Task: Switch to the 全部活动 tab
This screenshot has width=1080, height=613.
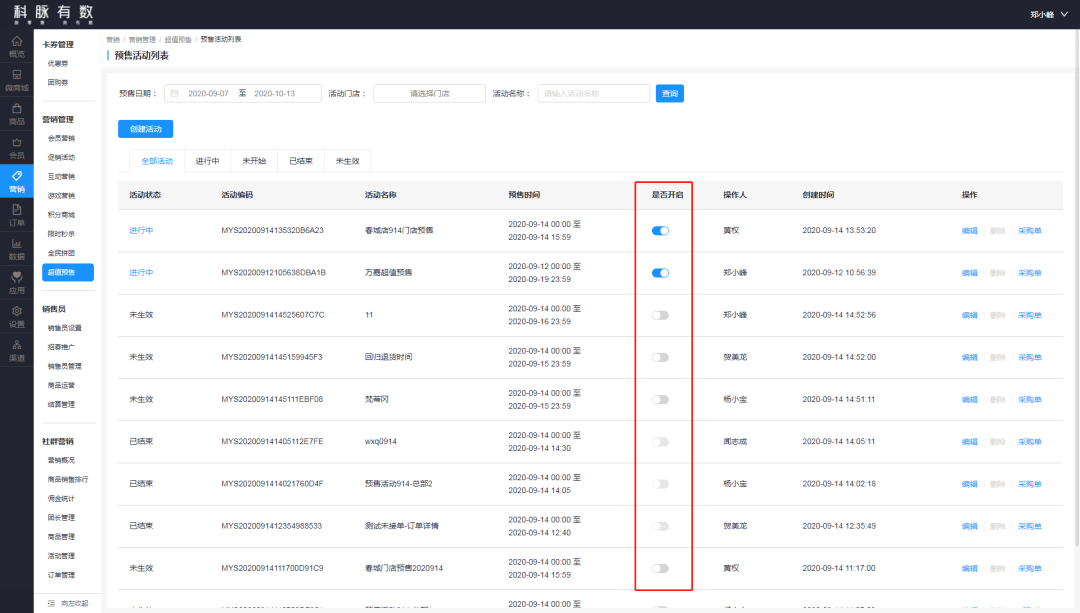Action: pyautogui.click(x=157, y=160)
